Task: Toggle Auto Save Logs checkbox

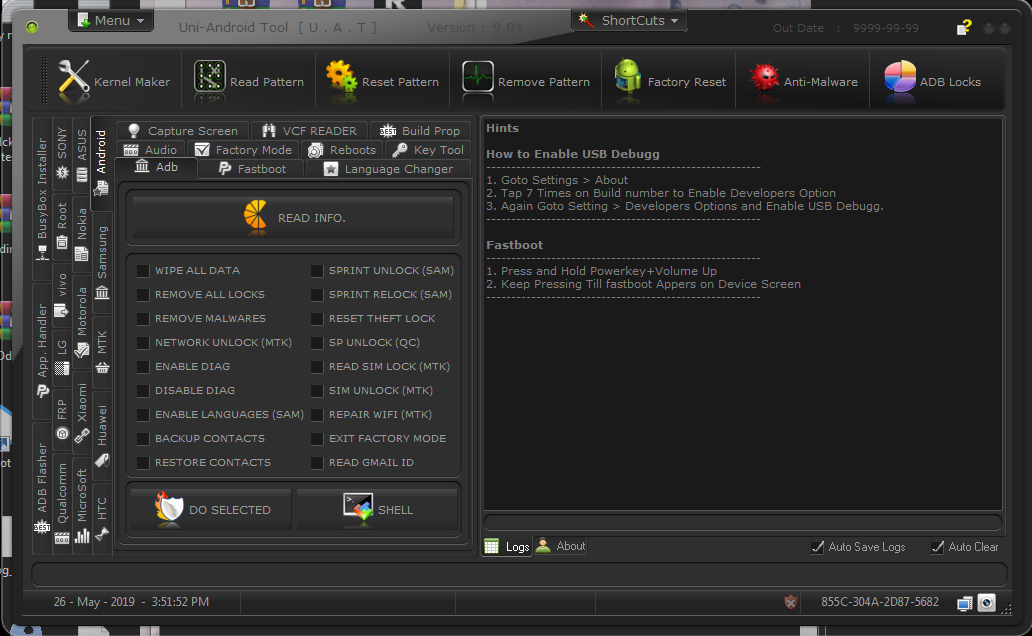Action: [x=817, y=547]
